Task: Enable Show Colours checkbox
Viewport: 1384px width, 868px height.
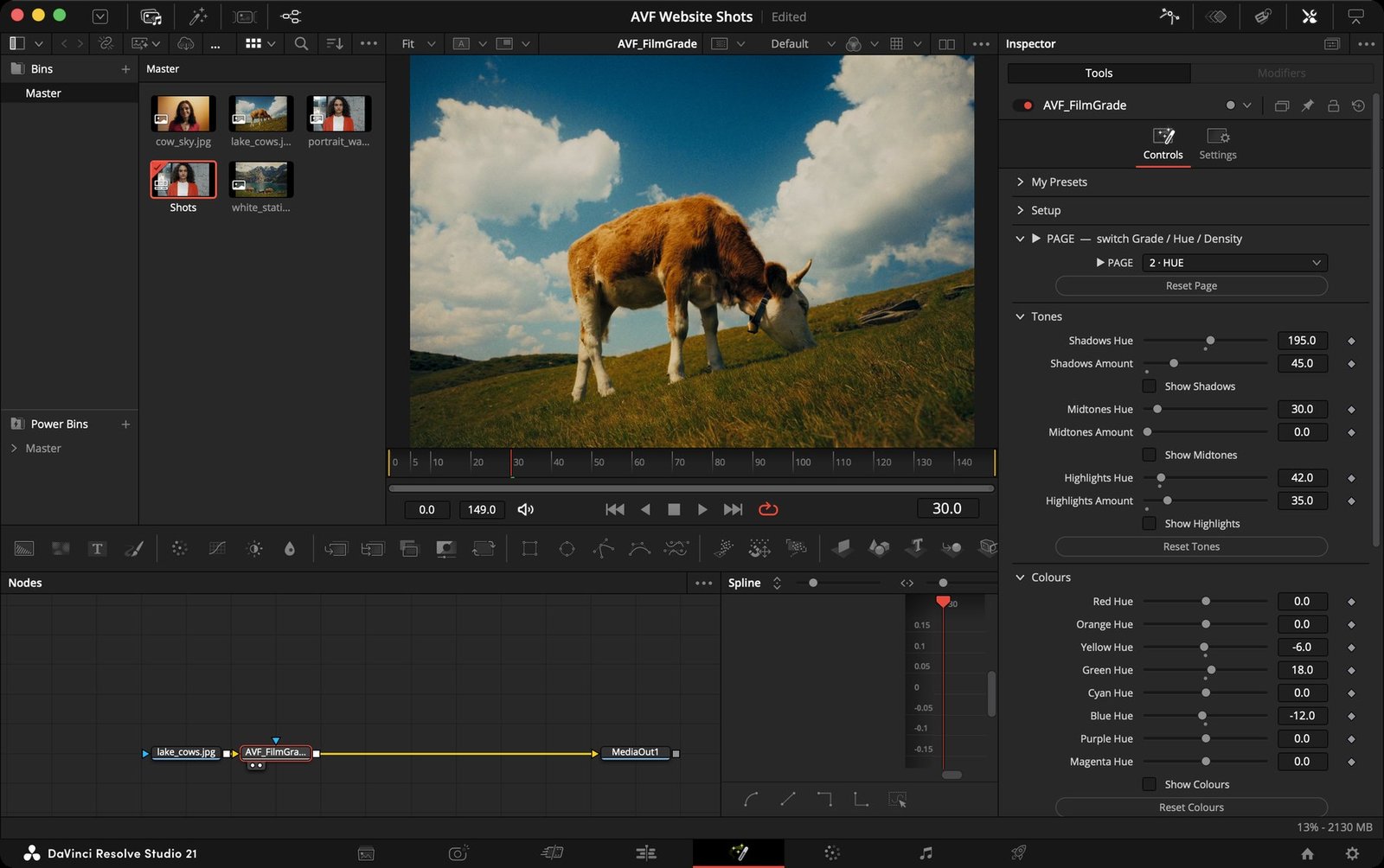Action: (x=1149, y=784)
